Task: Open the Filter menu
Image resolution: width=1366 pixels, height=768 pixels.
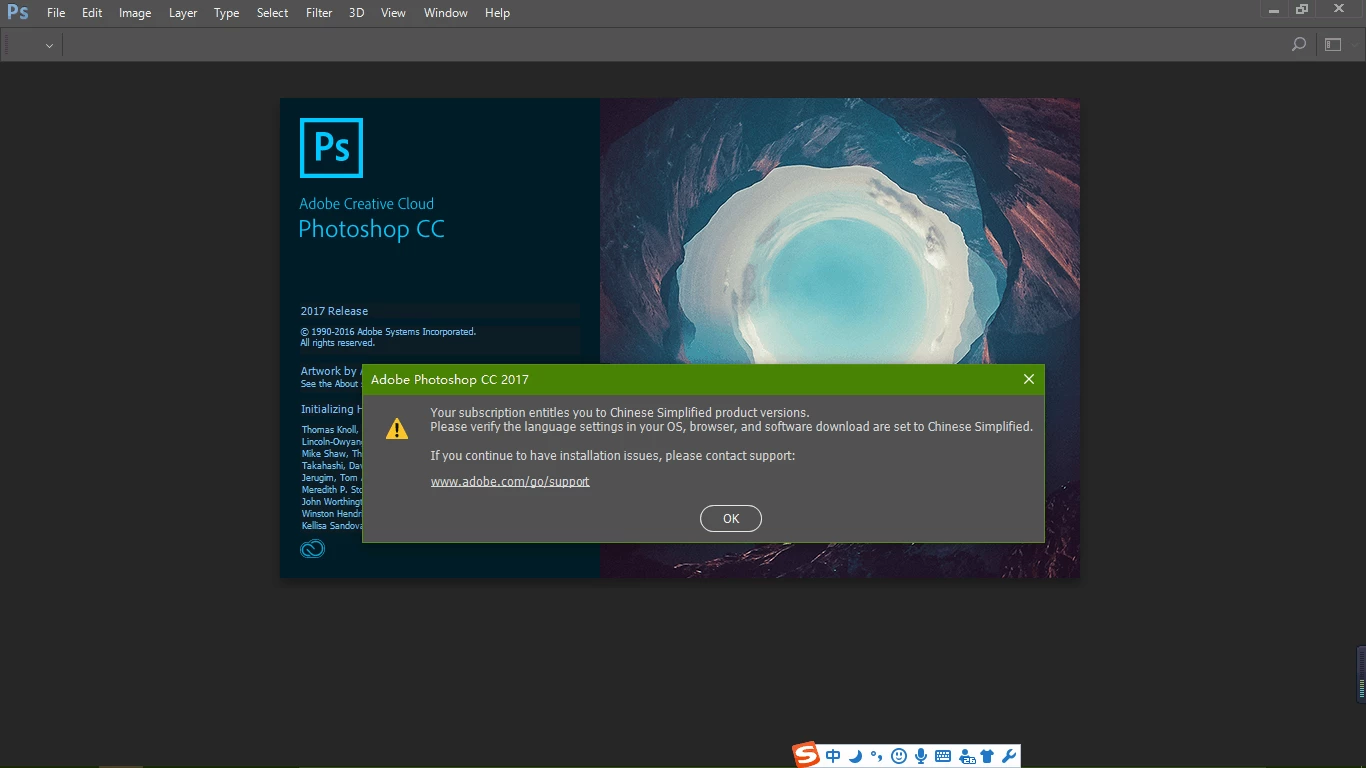Action: tap(319, 13)
